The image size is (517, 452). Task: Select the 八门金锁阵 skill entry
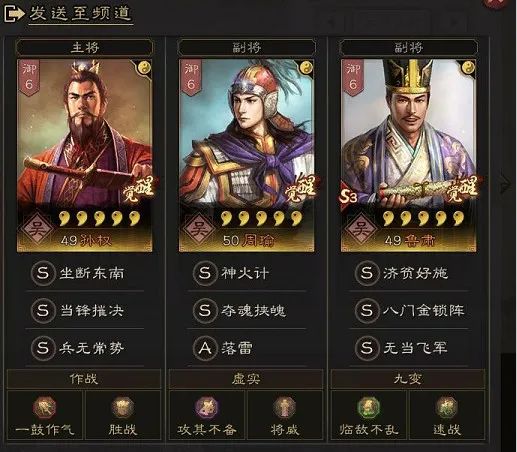point(408,311)
